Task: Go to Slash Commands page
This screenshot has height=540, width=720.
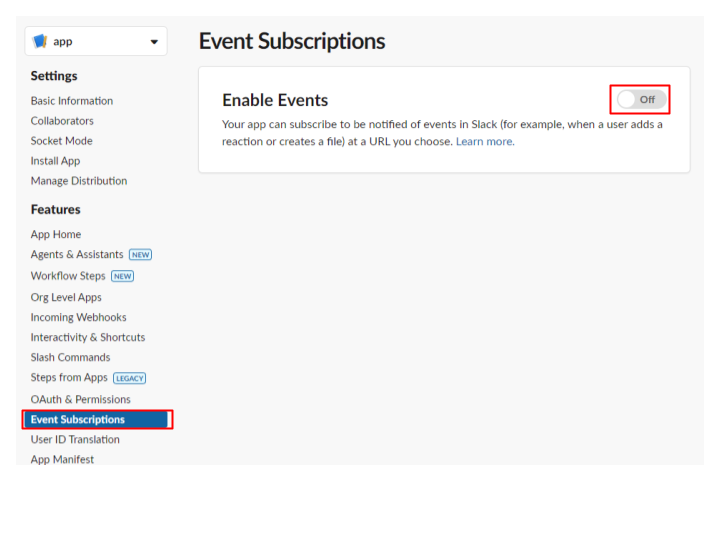Action: [x=70, y=357]
